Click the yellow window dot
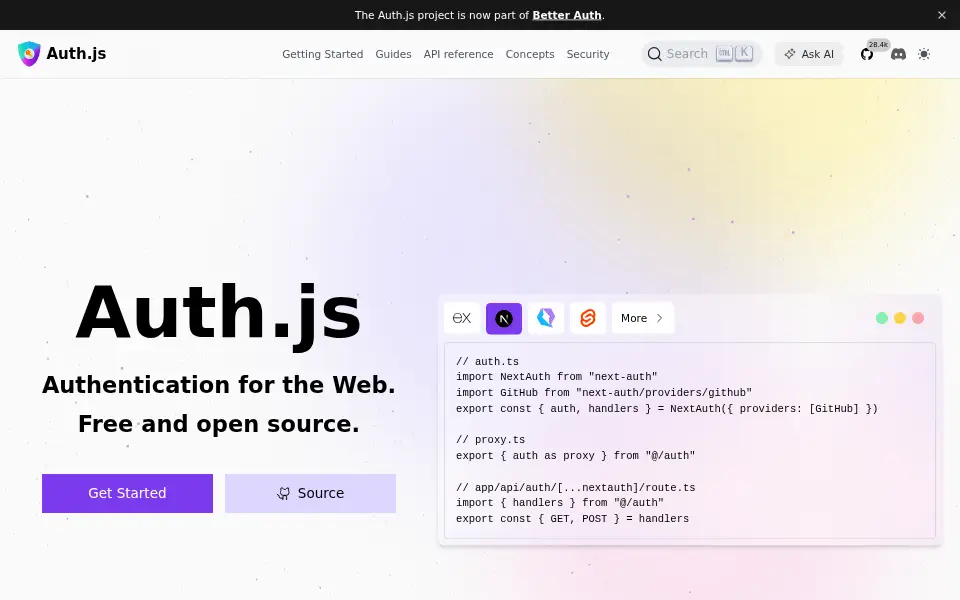 pyautogui.click(x=899, y=318)
